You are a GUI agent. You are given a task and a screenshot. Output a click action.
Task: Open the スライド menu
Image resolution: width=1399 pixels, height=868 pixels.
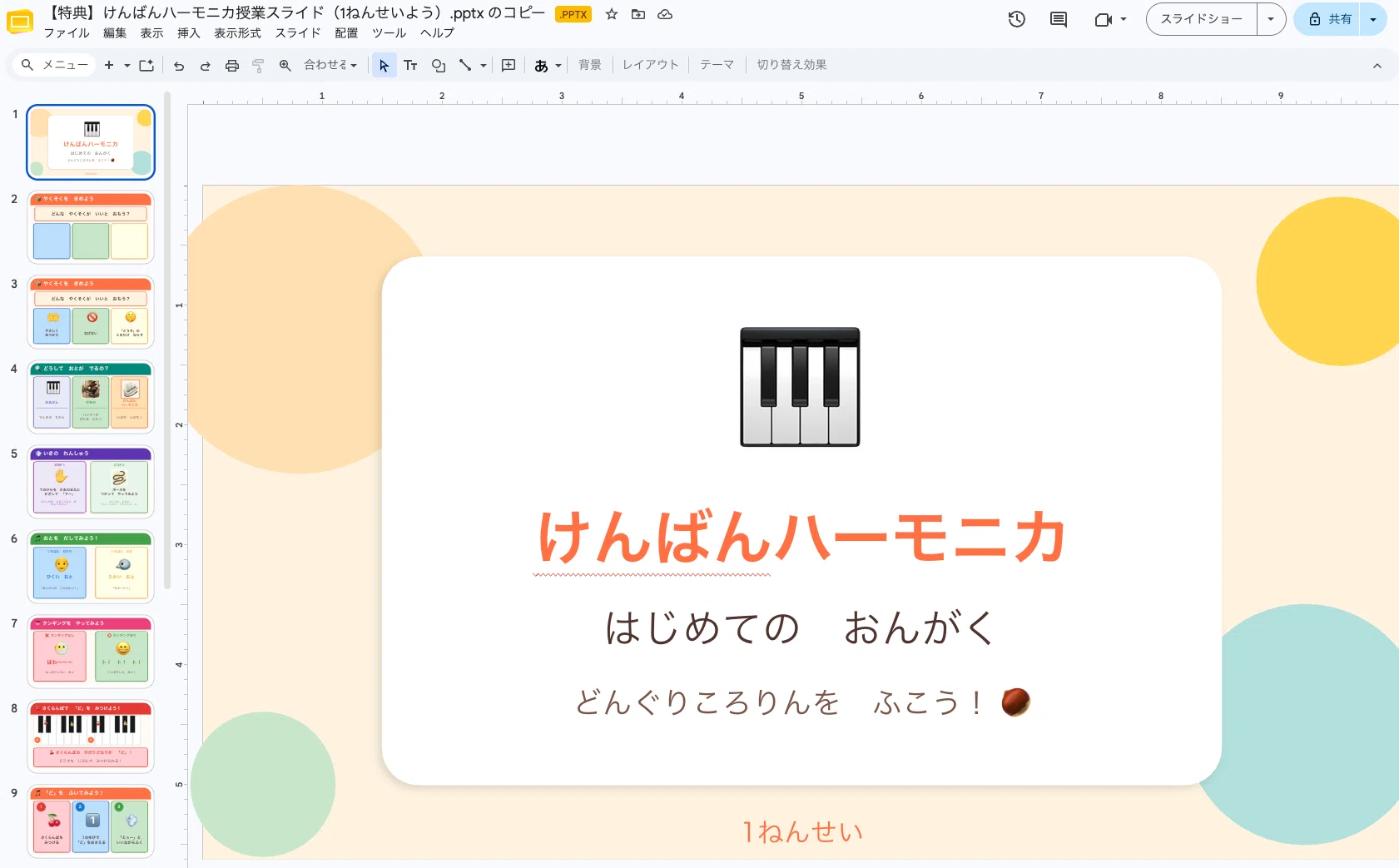pos(298,33)
